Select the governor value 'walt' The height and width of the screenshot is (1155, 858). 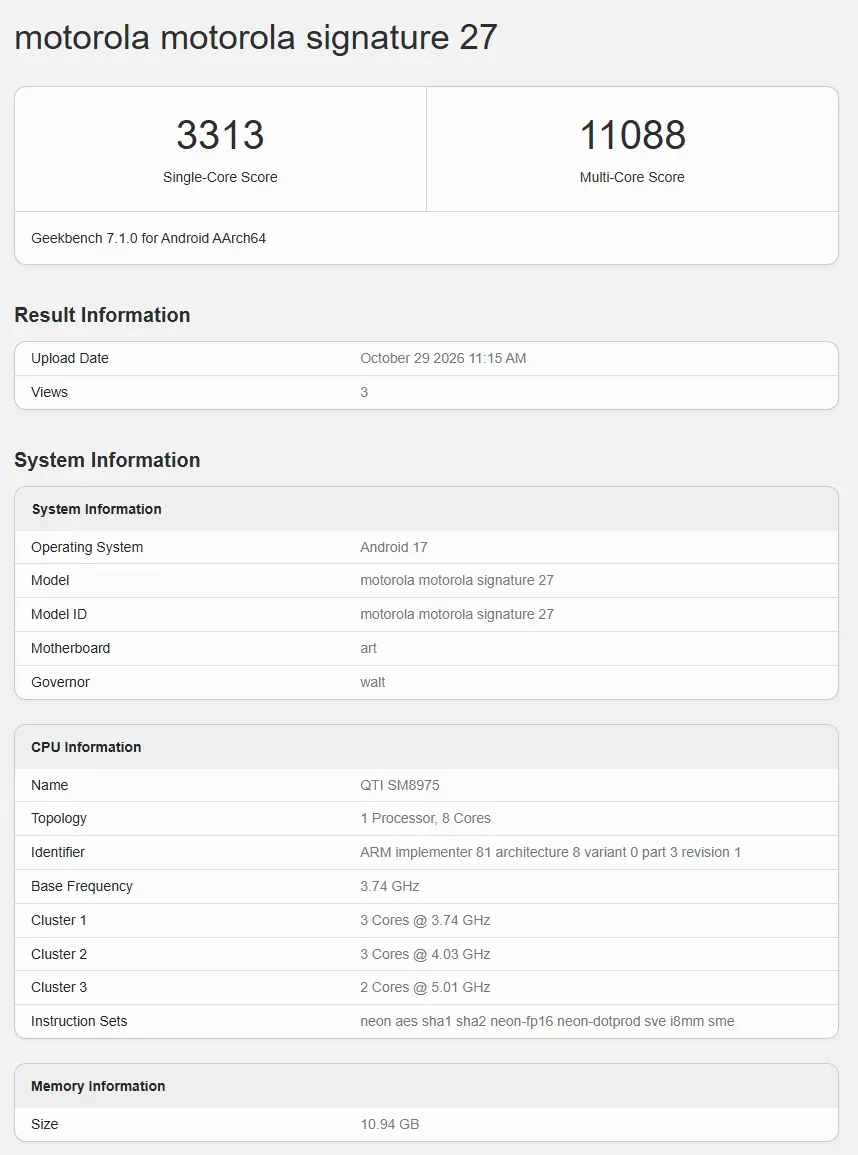point(373,682)
